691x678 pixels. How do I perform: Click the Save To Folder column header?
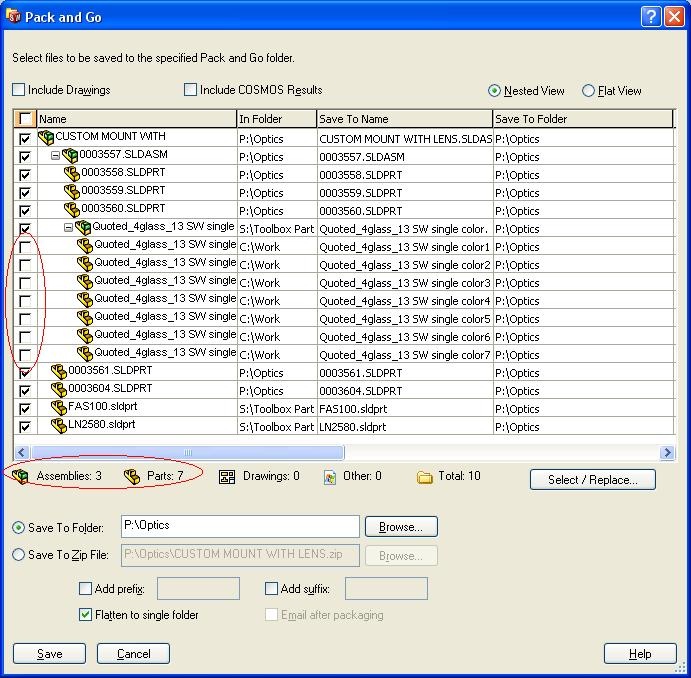coord(583,119)
